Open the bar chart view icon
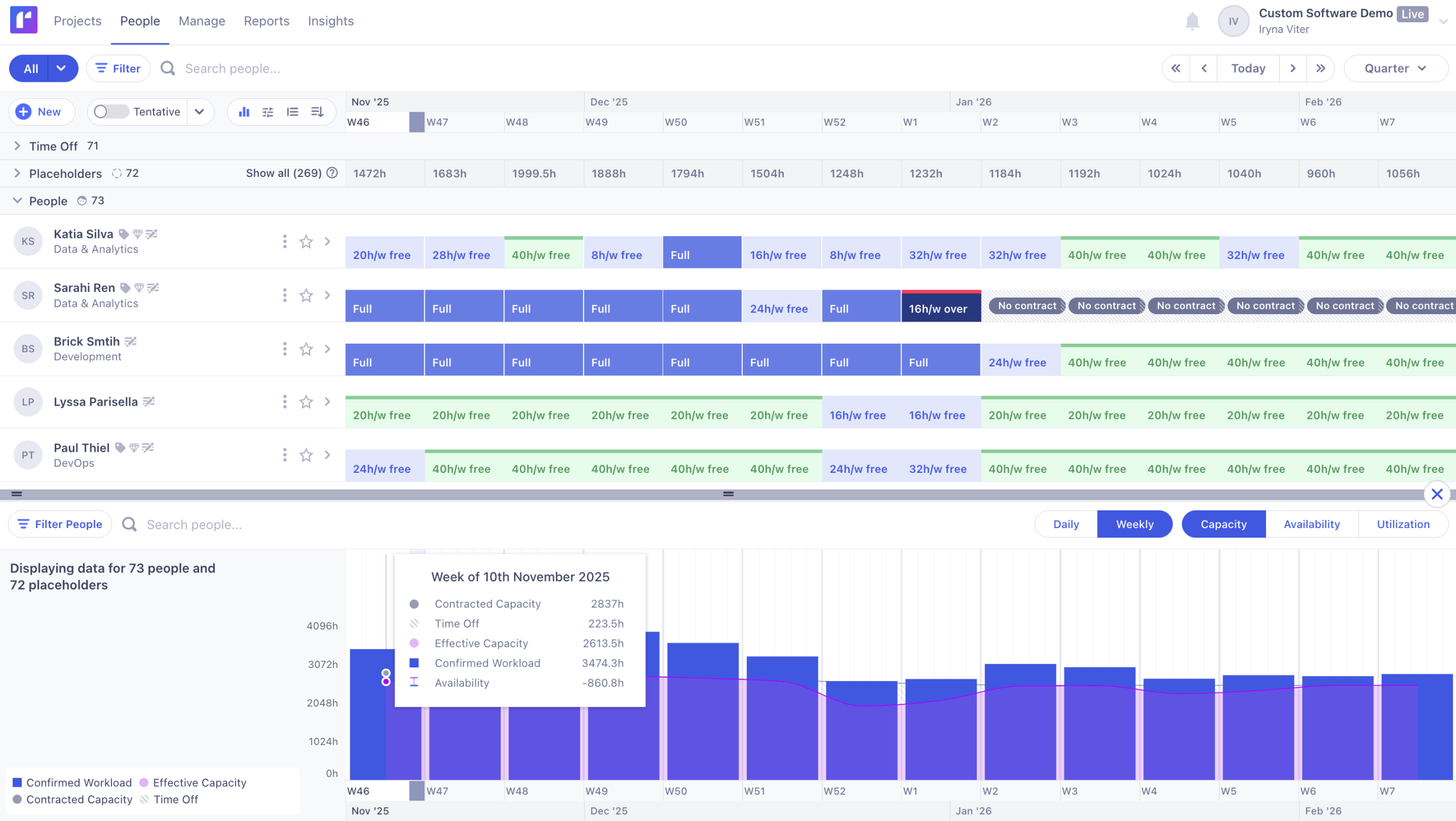The width and height of the screenshot is (1456, 821). click(244, 112)
